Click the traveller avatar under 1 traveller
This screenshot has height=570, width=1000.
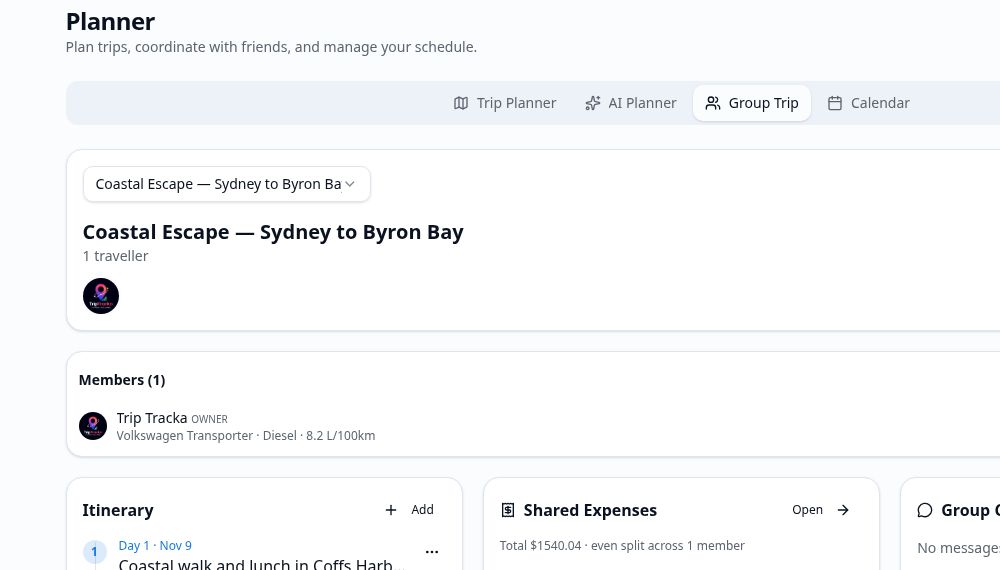tap(101, 296)
